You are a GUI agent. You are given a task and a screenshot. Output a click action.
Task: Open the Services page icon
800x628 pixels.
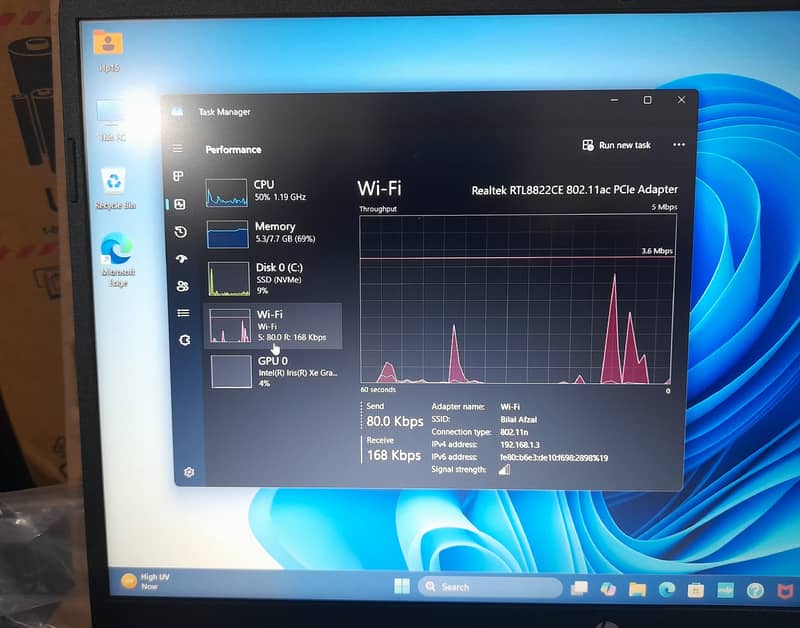point(185,340)
